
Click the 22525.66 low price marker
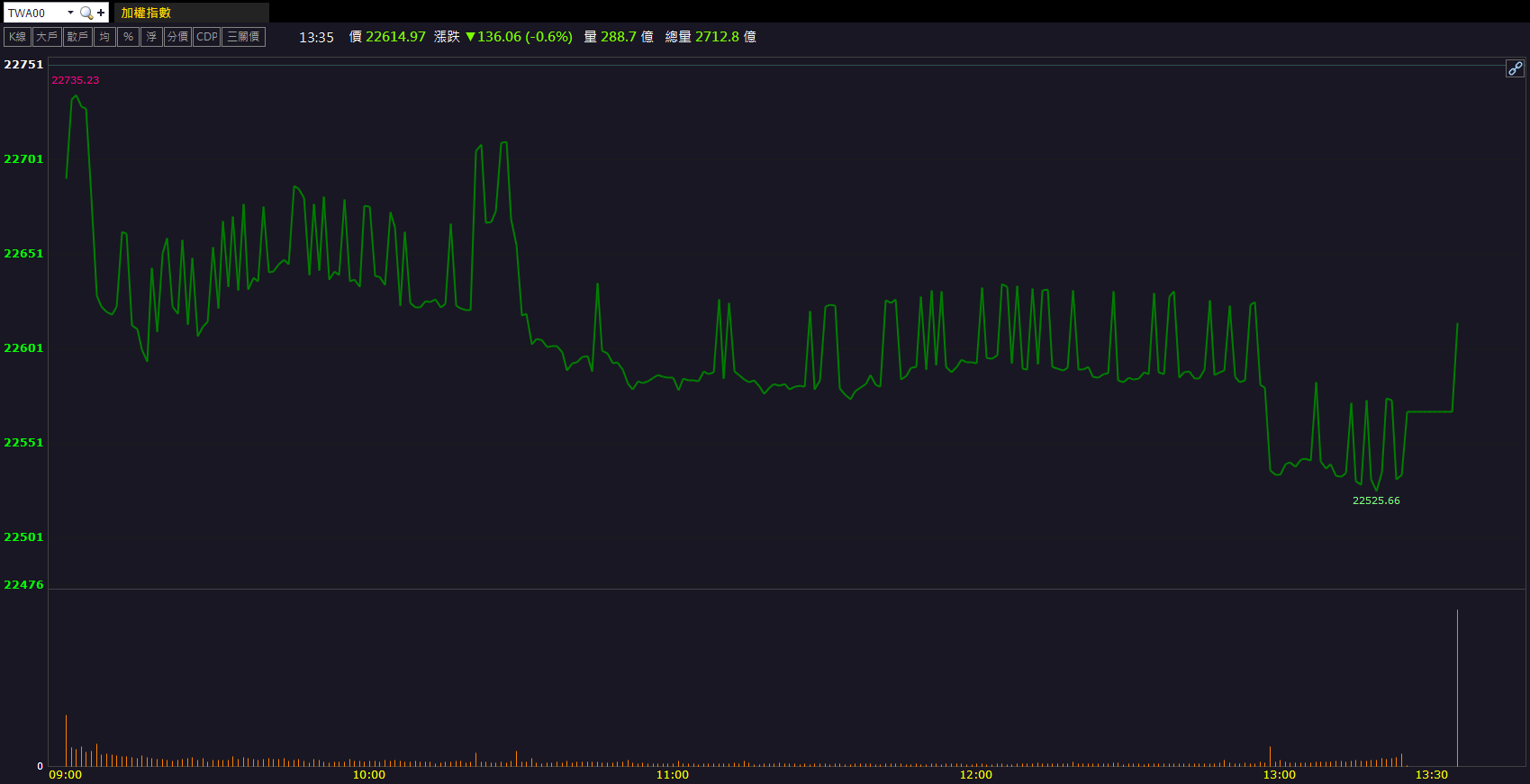point(1376,500)
